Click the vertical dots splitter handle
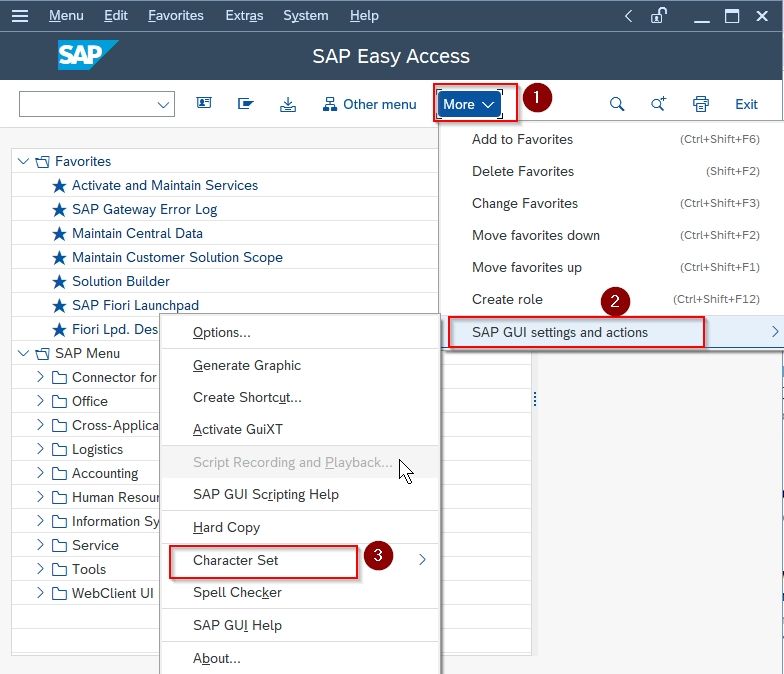The width and height of the screenshot is (784, 674). (535, 399)
